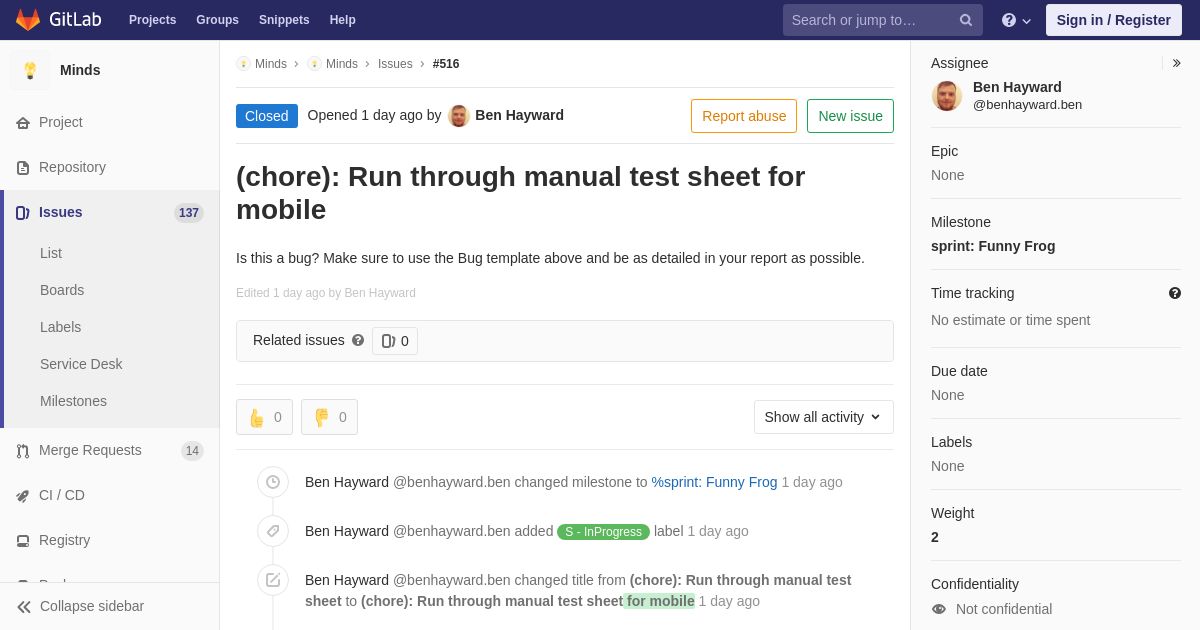
Task: Click Ben Hayward's avatar beside Opened
Action: coord(459,116)
